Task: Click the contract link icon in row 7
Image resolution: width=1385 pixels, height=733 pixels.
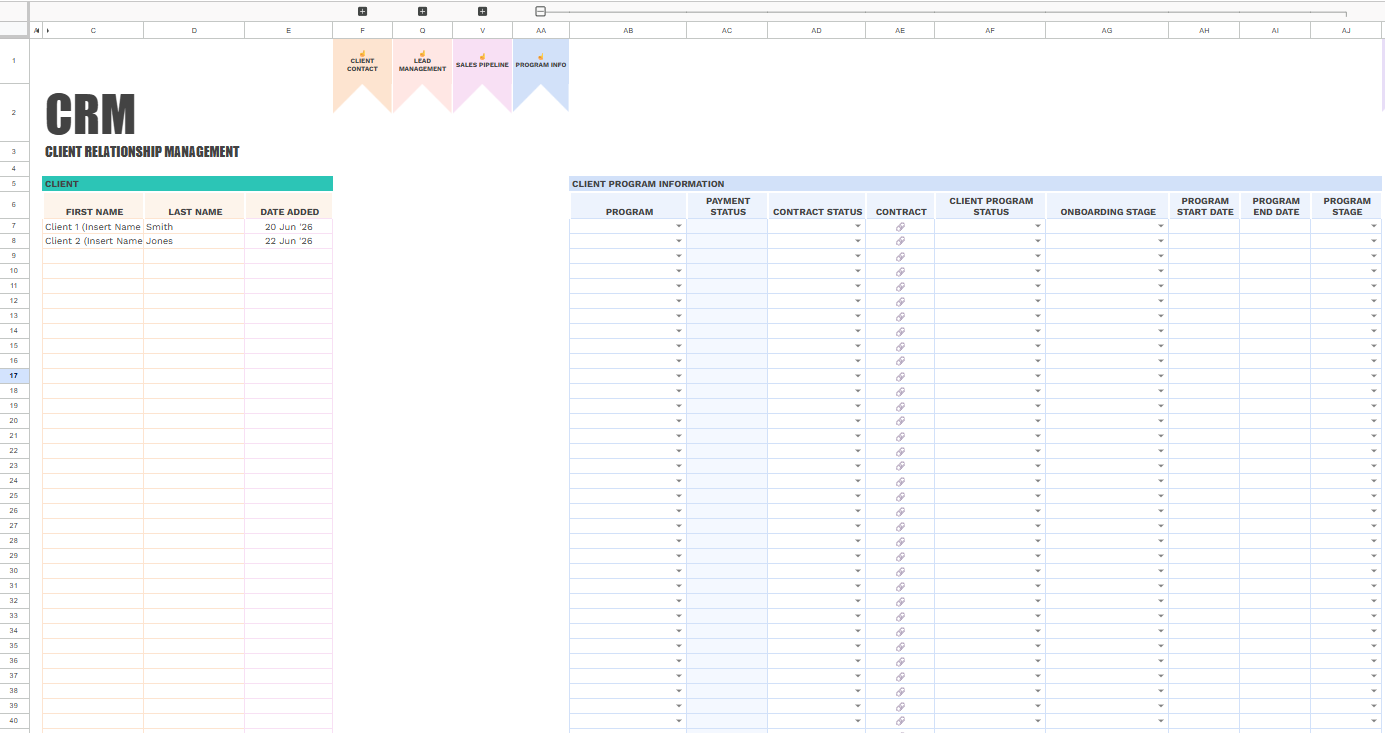Action: tap(900, 227)
